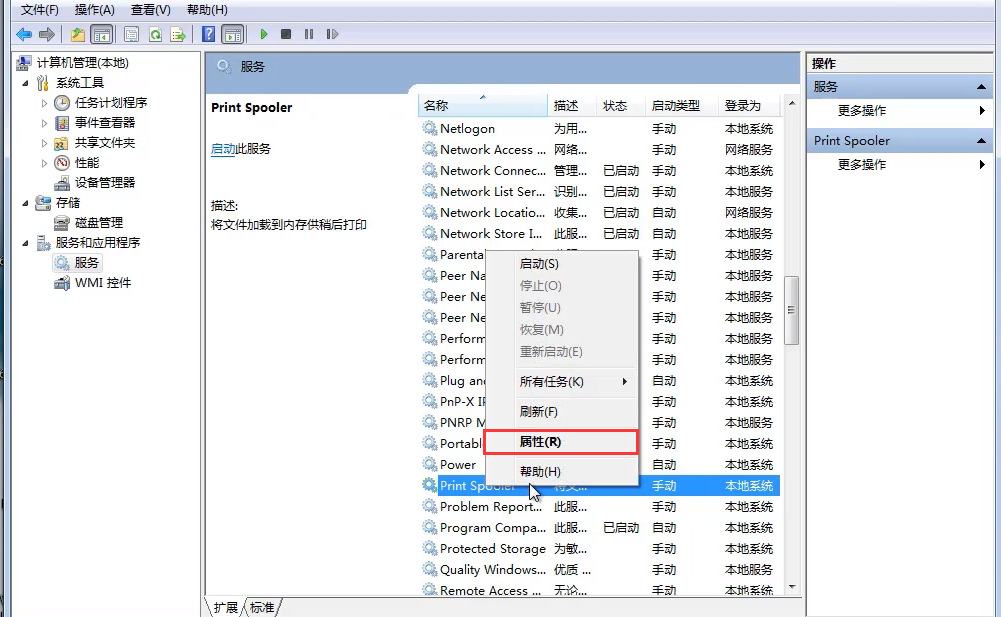Click the services list scrollbar thumb

[792, 310]
